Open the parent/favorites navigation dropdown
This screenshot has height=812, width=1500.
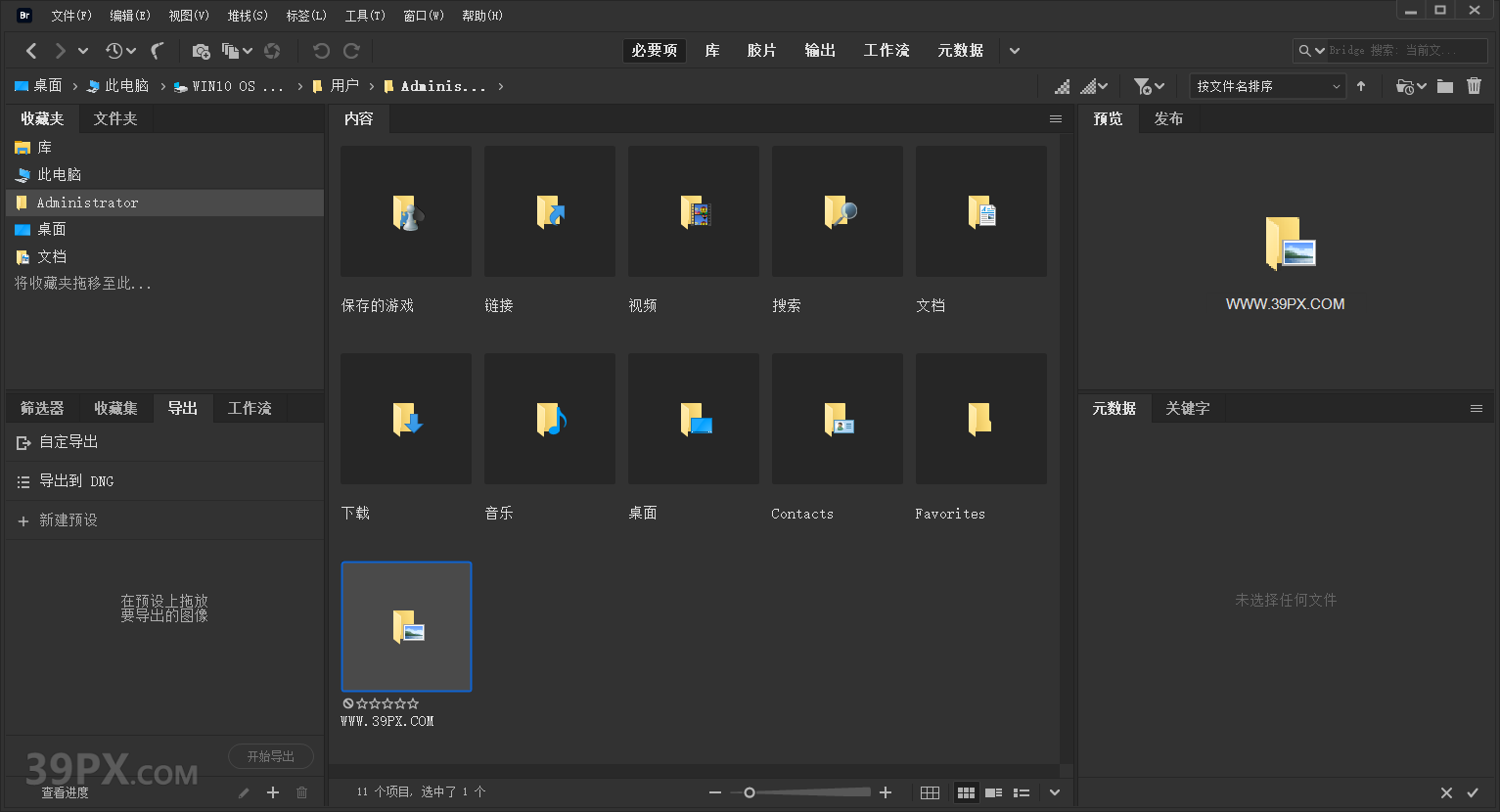click(x=83, y=51)
